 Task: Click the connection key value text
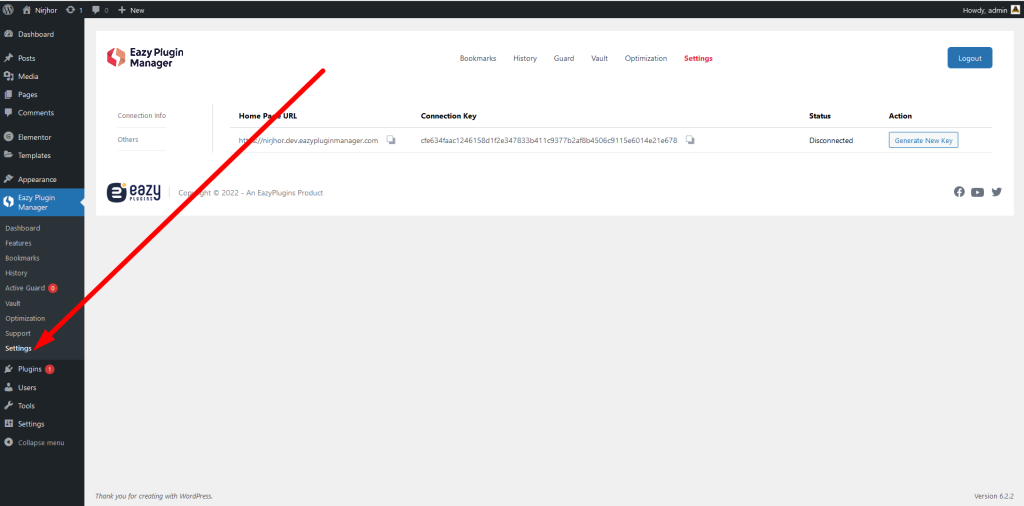[549, 140]
